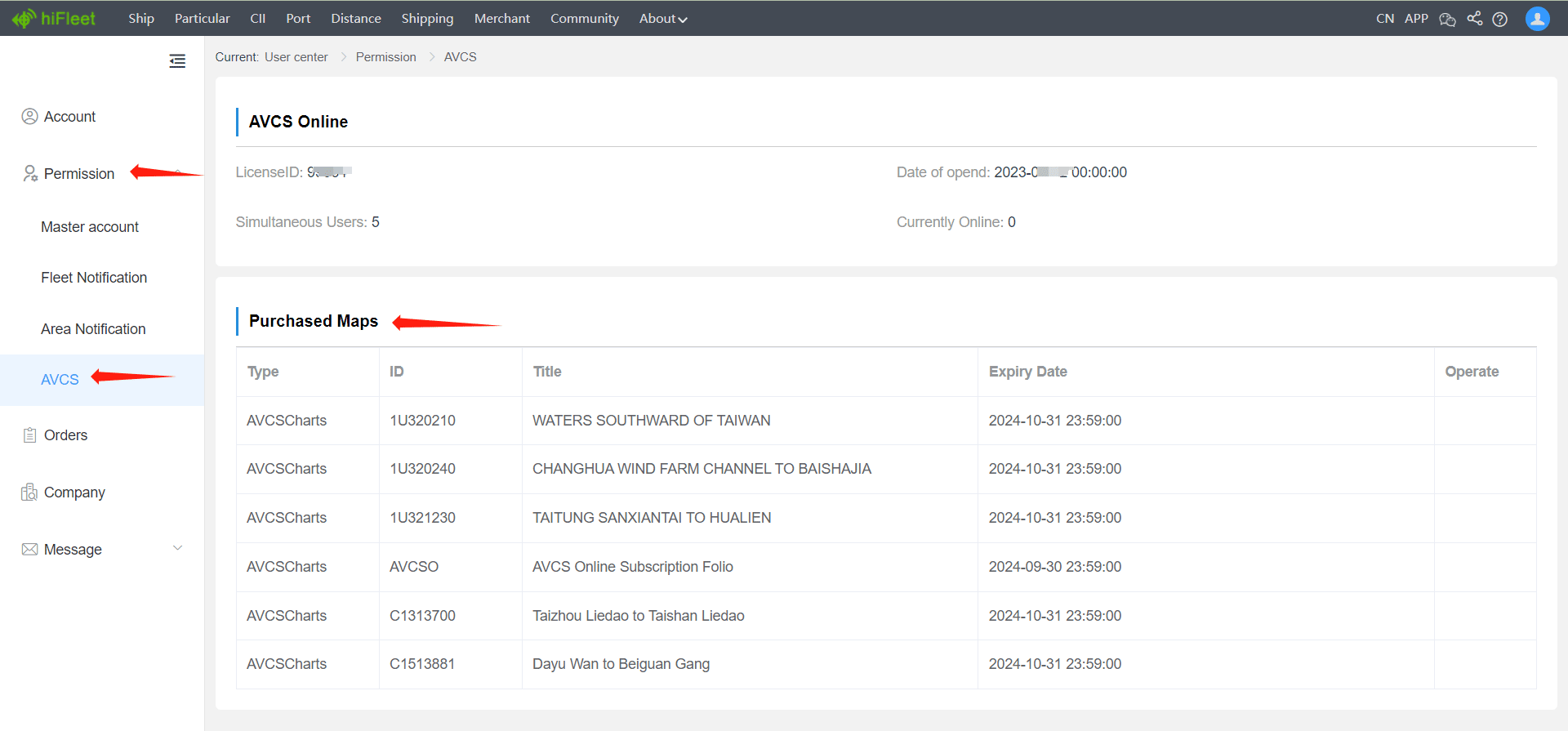This screenshot has width=1568, height=731.
Task: Click the Purchased Maps heading
Action: pyautogui.click(x=314, y=321)
